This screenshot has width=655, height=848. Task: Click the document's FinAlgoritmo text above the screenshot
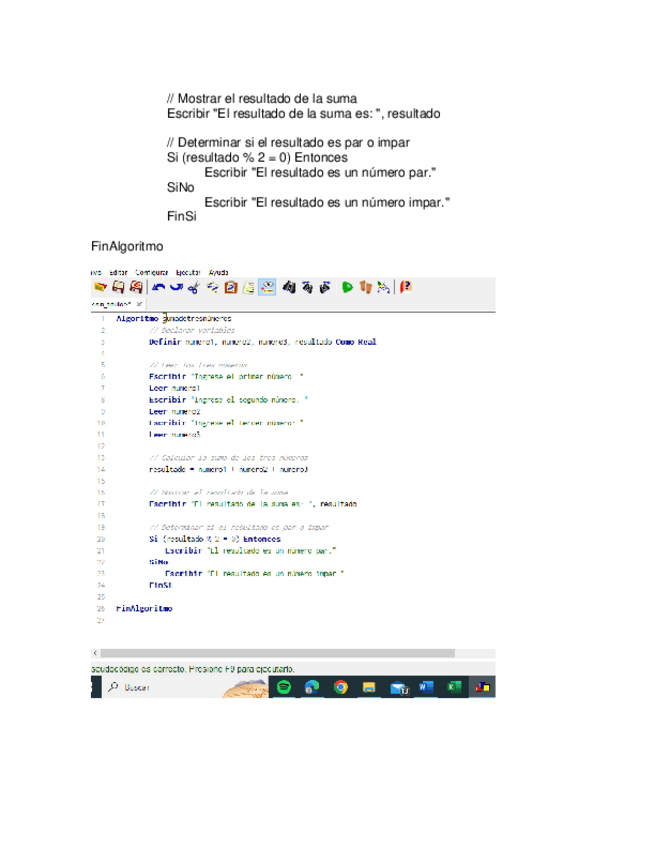tap(127, 247)
